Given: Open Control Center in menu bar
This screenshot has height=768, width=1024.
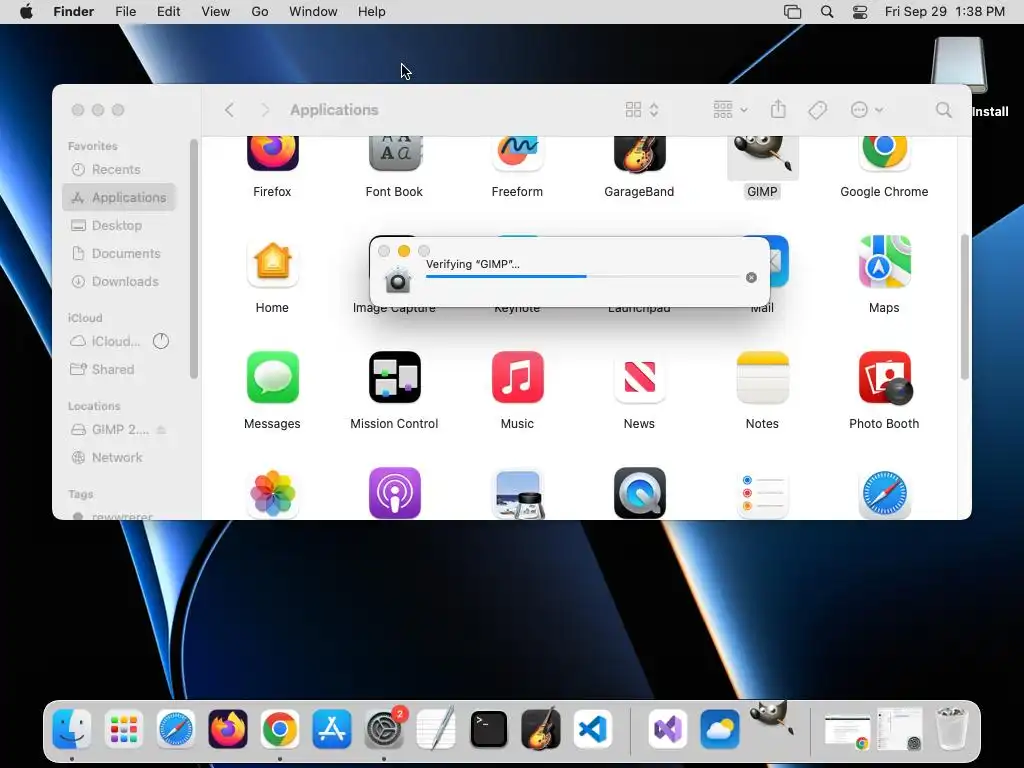Looking at the screenshot, I should tap(860, 12).
